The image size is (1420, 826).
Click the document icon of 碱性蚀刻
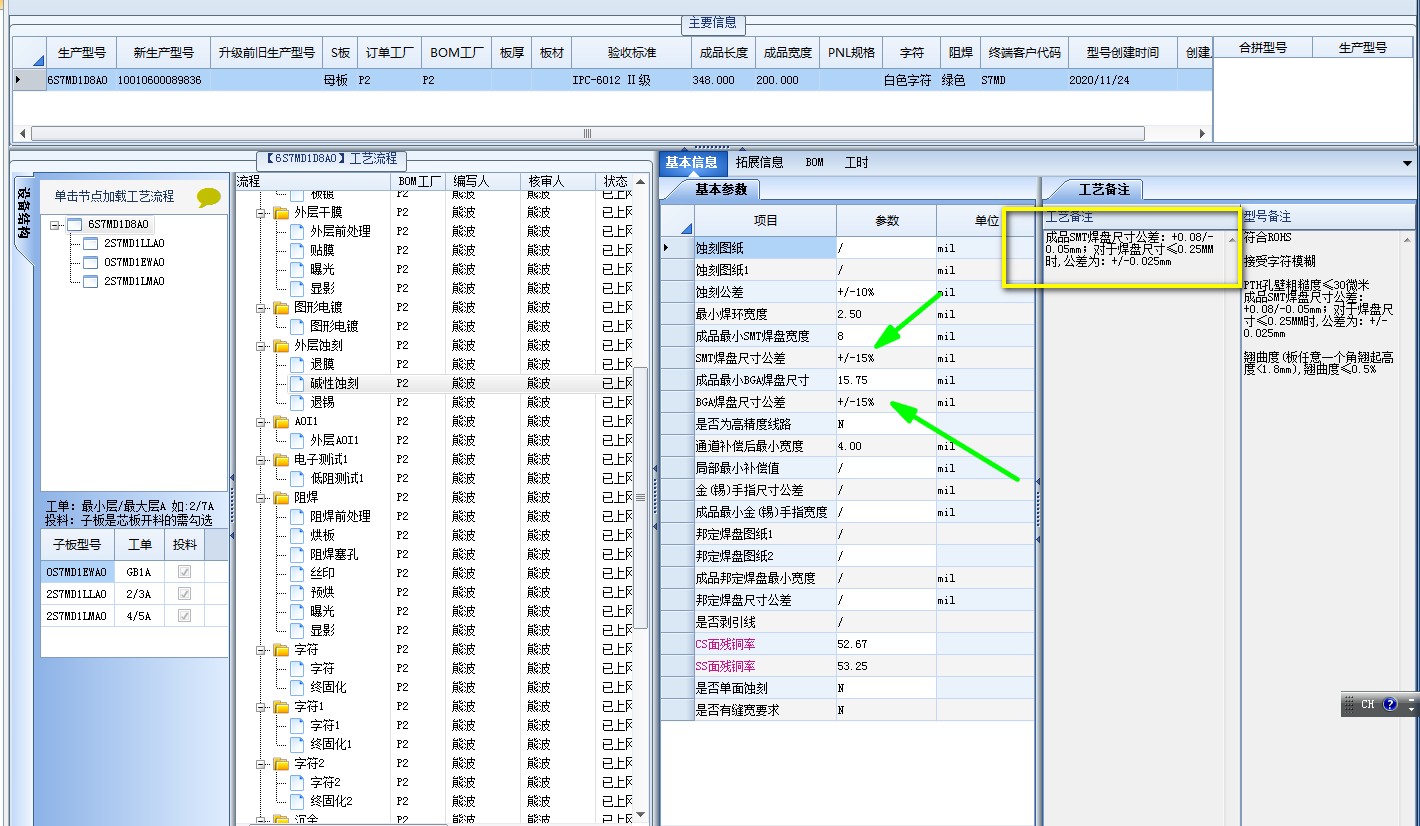297,384
